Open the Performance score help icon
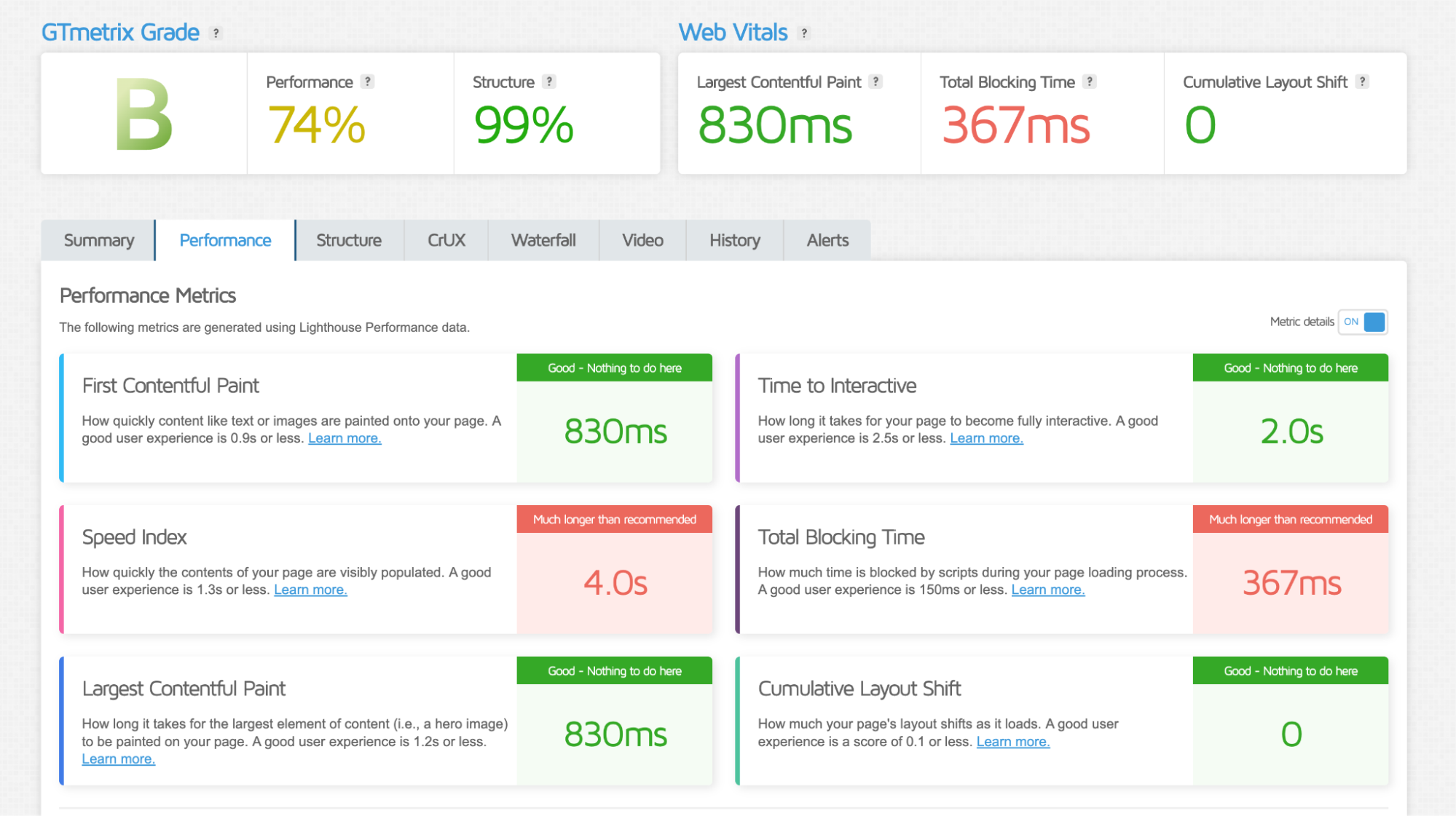Image resolution: width=1456 pixels, height=816 pixels. [x=368, y=82]
